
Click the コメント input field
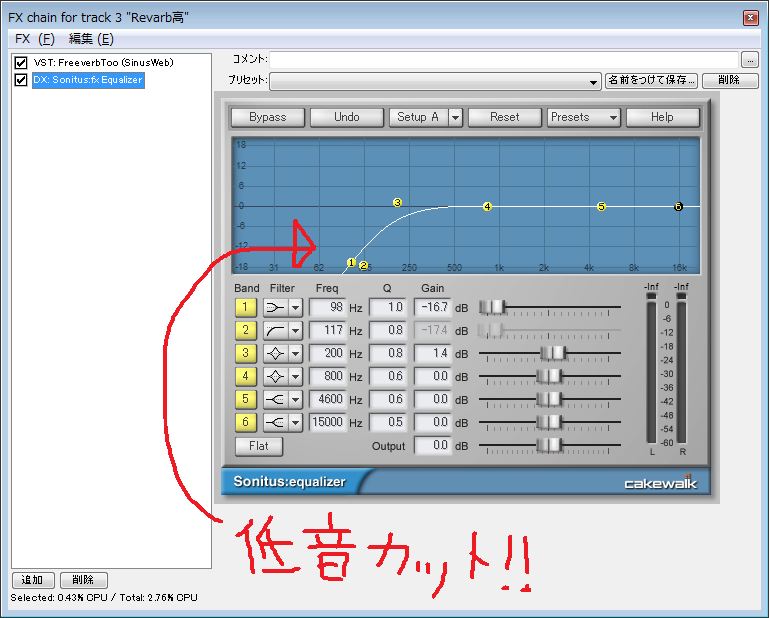point(504,60)
